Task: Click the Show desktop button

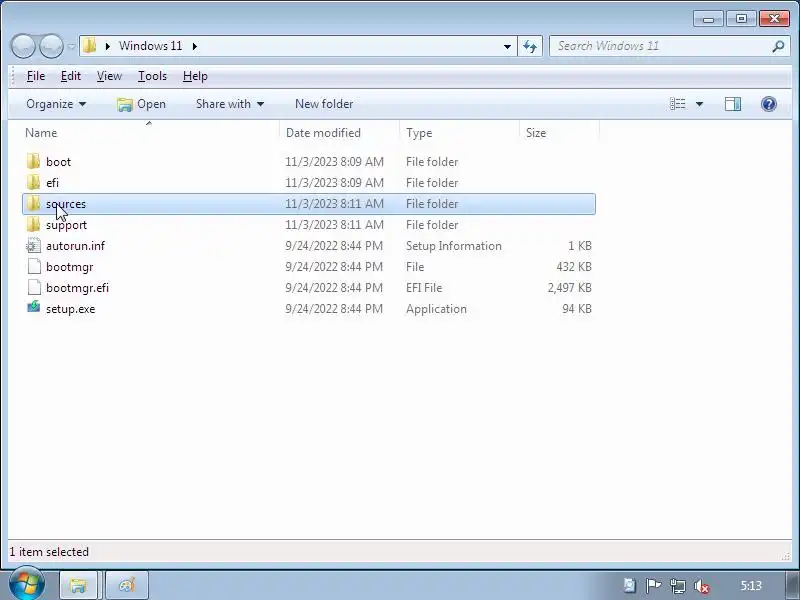Action: pyautogui.click(x=794, y=585)
